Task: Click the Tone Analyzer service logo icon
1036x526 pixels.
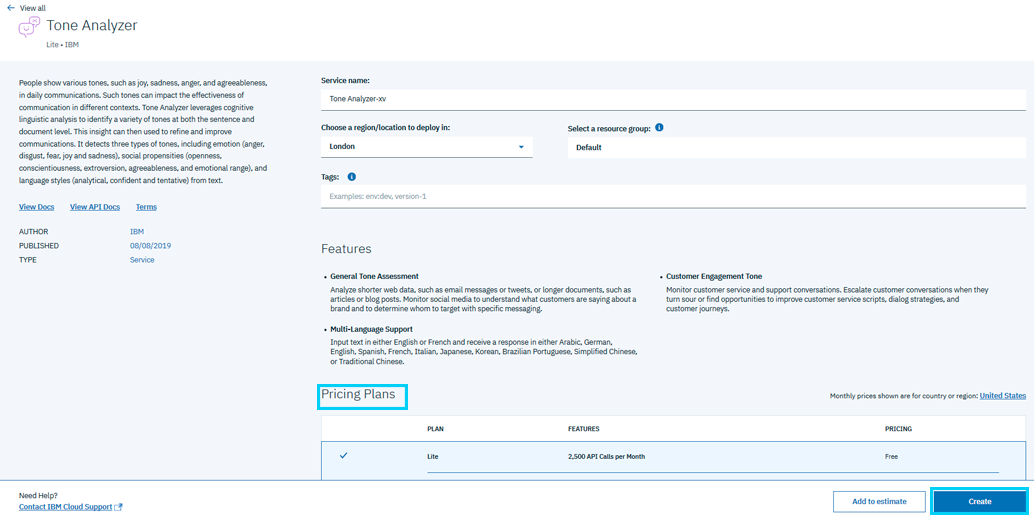Action: 29,27
